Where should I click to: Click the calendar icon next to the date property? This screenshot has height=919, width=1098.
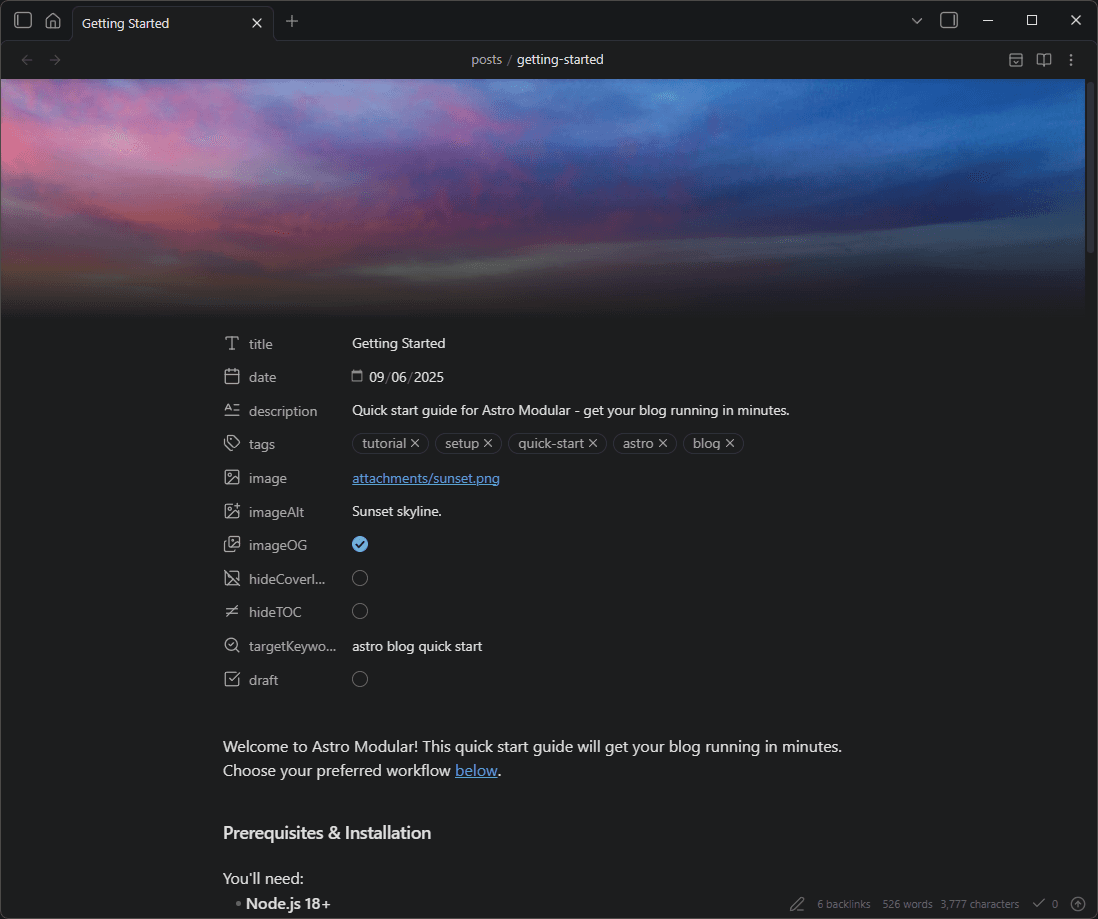tap(357, 376)
